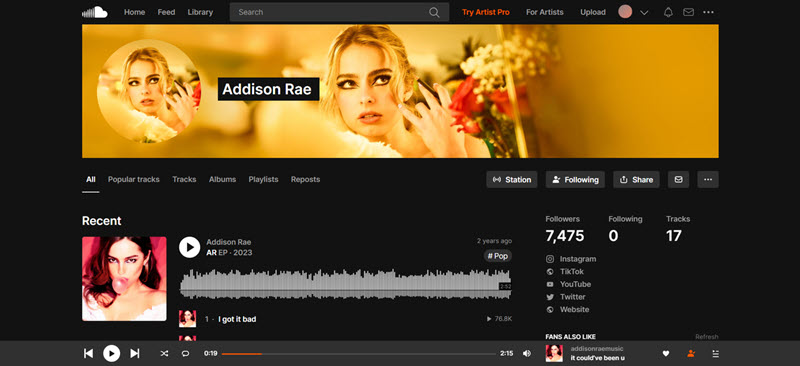The width and height of the screenshot is (800, 366).
Task: Open the Albums tab
Action: (x=222, y=180)
